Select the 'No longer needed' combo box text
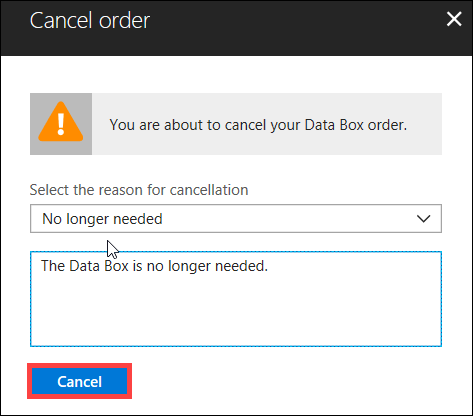This screenshot has width=473, height=416. [x=102, y=219]
